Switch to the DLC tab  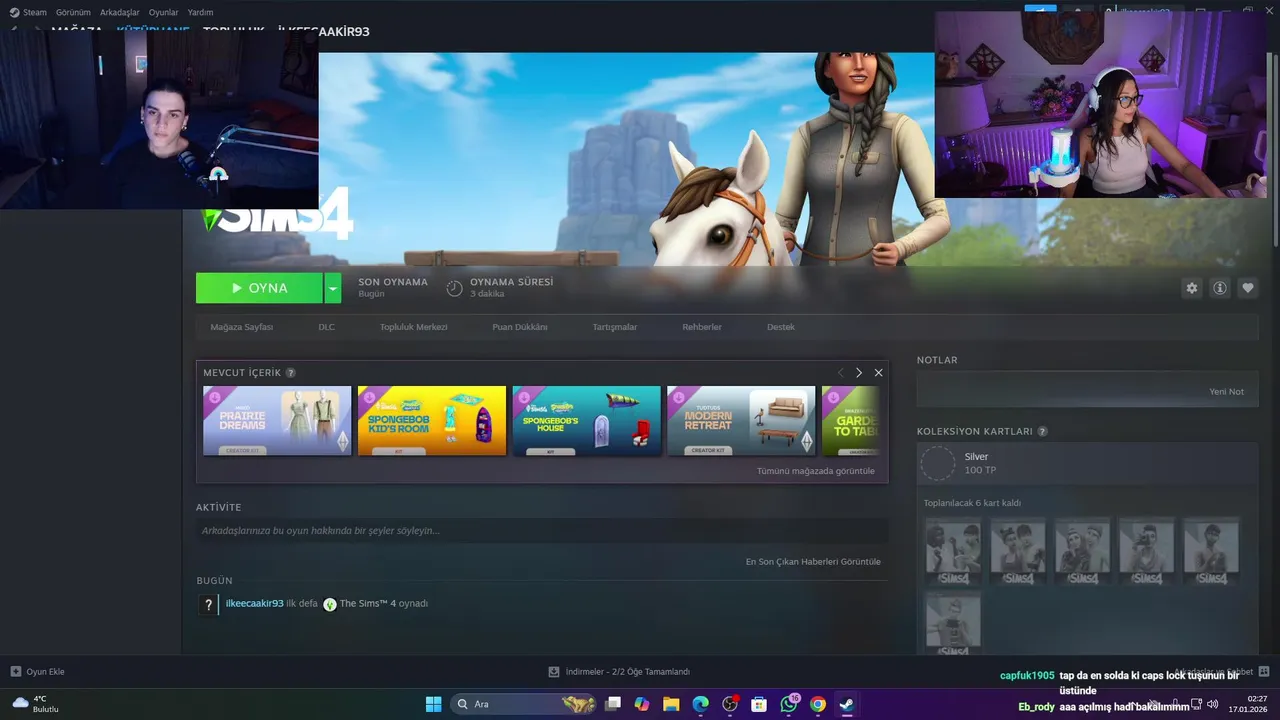point(327,327)
